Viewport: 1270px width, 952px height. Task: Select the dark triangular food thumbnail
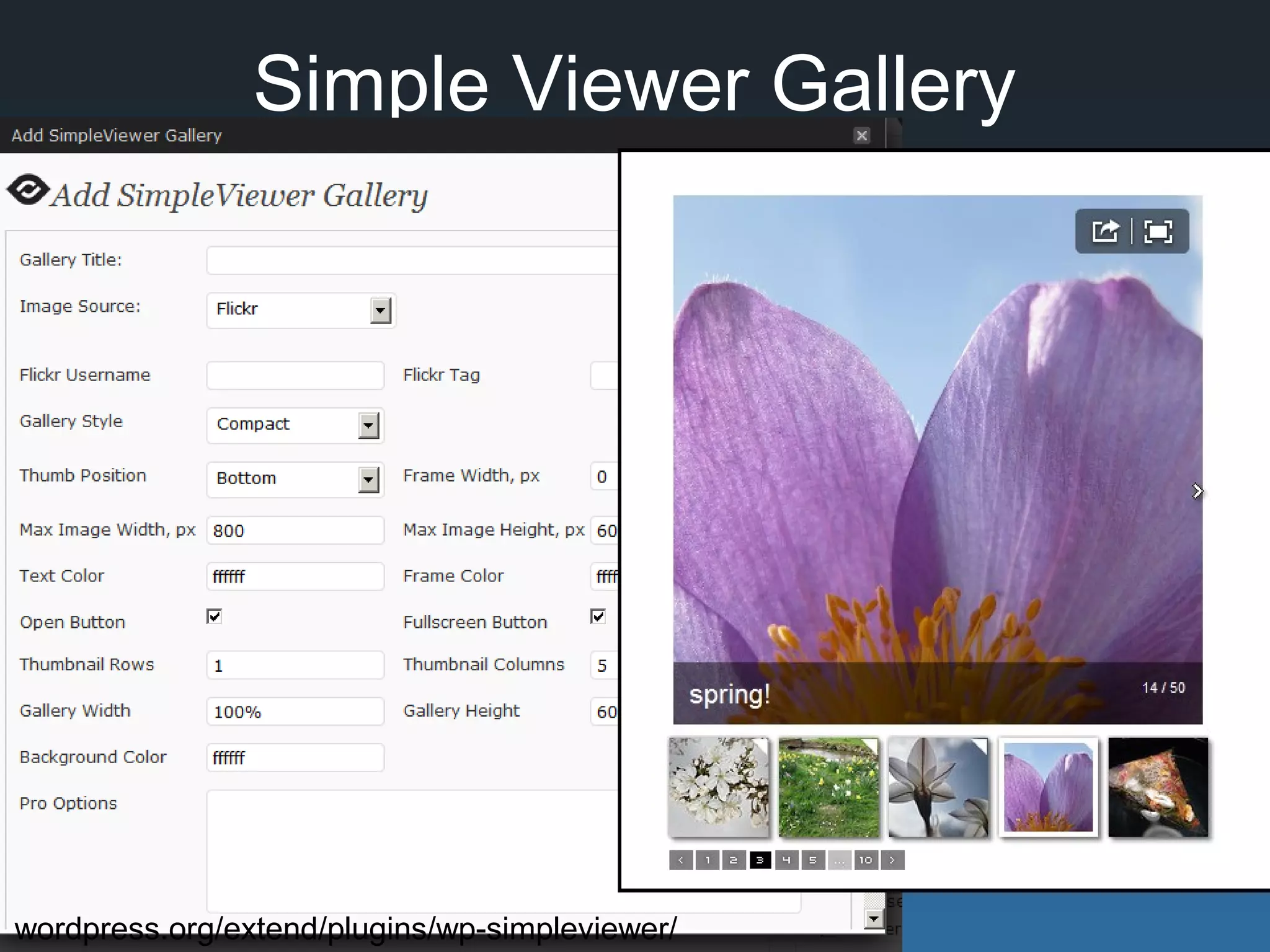pos(1158,787)
